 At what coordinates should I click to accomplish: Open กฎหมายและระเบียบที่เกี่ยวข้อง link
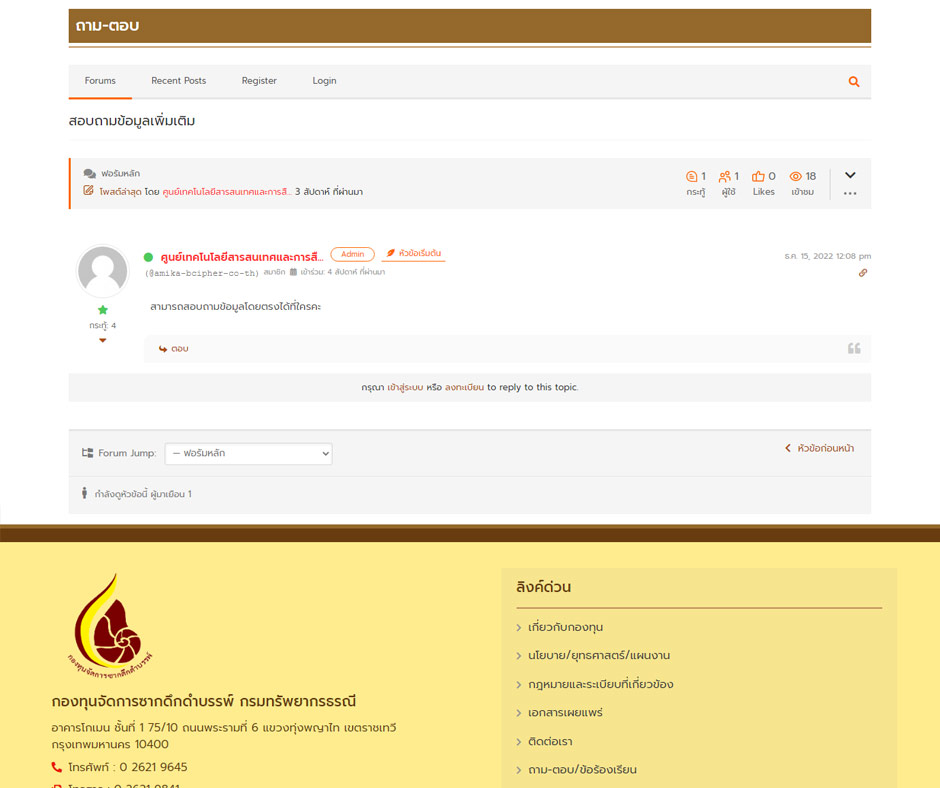(601, 684)
